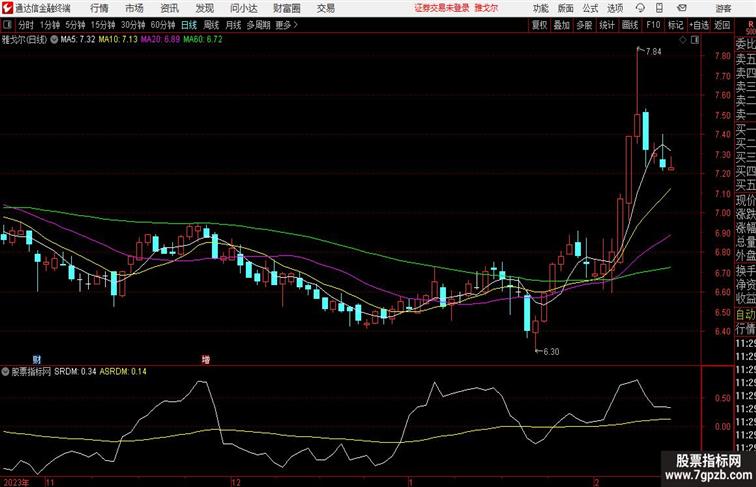Image resolution: width=756 pixels, height=487 pixels.
Task: Click the MA5: 7.32 value label
Action: pyautogui.click(x=78, y=40)
